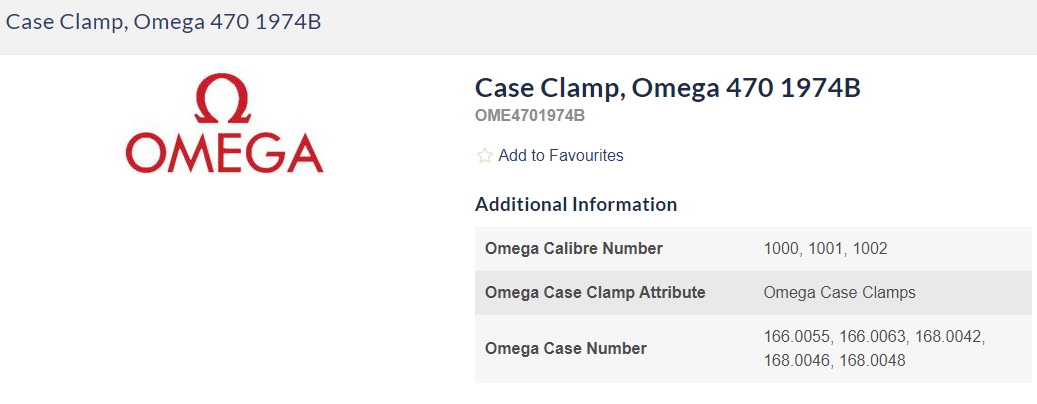This screenshot has height=404, width=1037.
Task: Click the OMEGA wordmark in the logo
Action: tap(224, 153)
